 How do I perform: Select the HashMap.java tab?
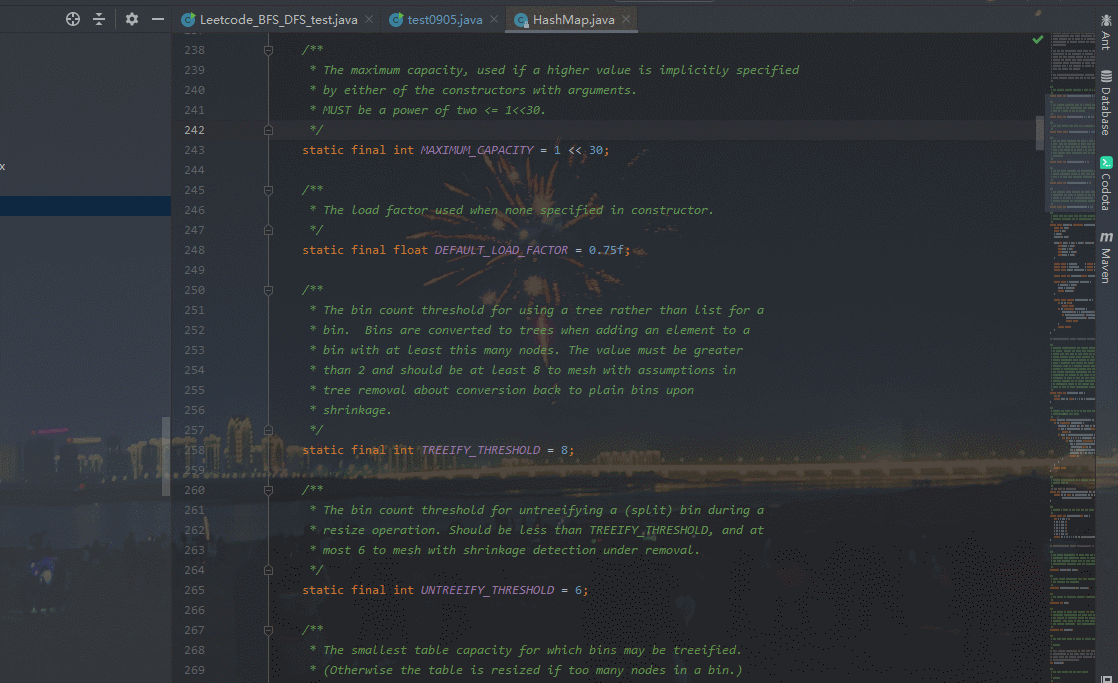tap(573, 20)
